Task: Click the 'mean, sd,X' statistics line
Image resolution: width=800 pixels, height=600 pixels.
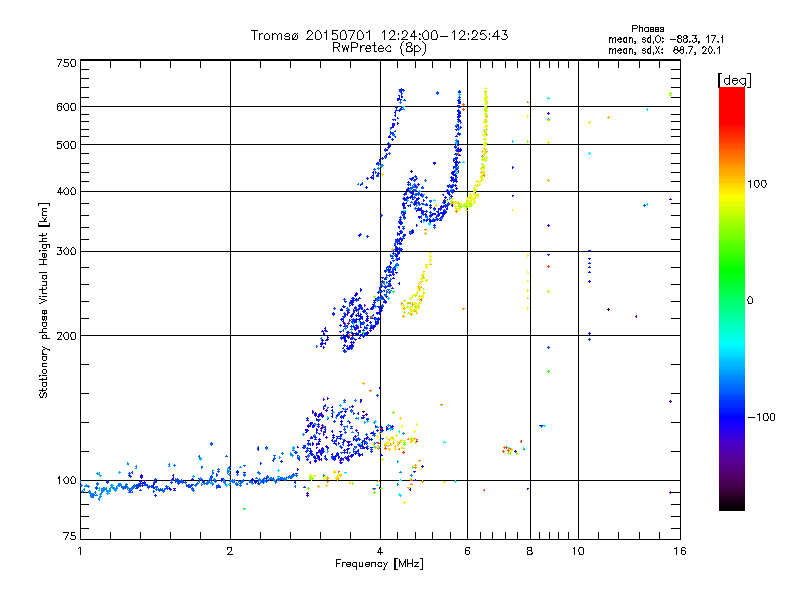Action: [x=664, y=50]
